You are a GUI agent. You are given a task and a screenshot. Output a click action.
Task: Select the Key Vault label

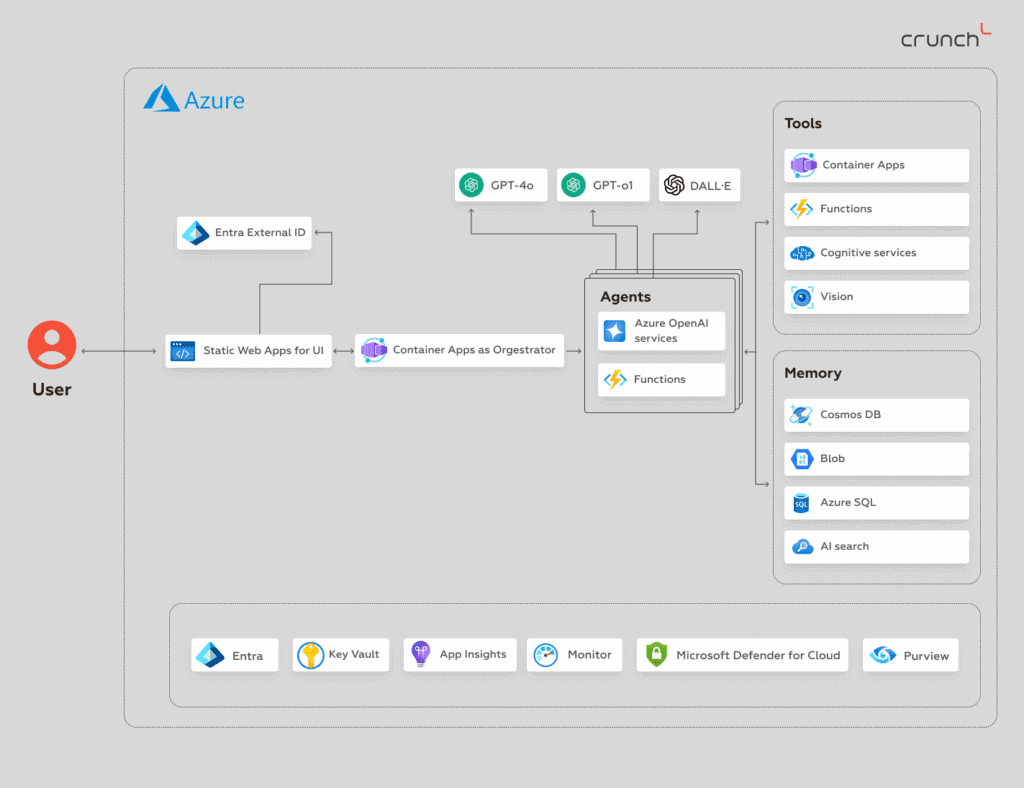pyautogui.click(x=353, y=654)
